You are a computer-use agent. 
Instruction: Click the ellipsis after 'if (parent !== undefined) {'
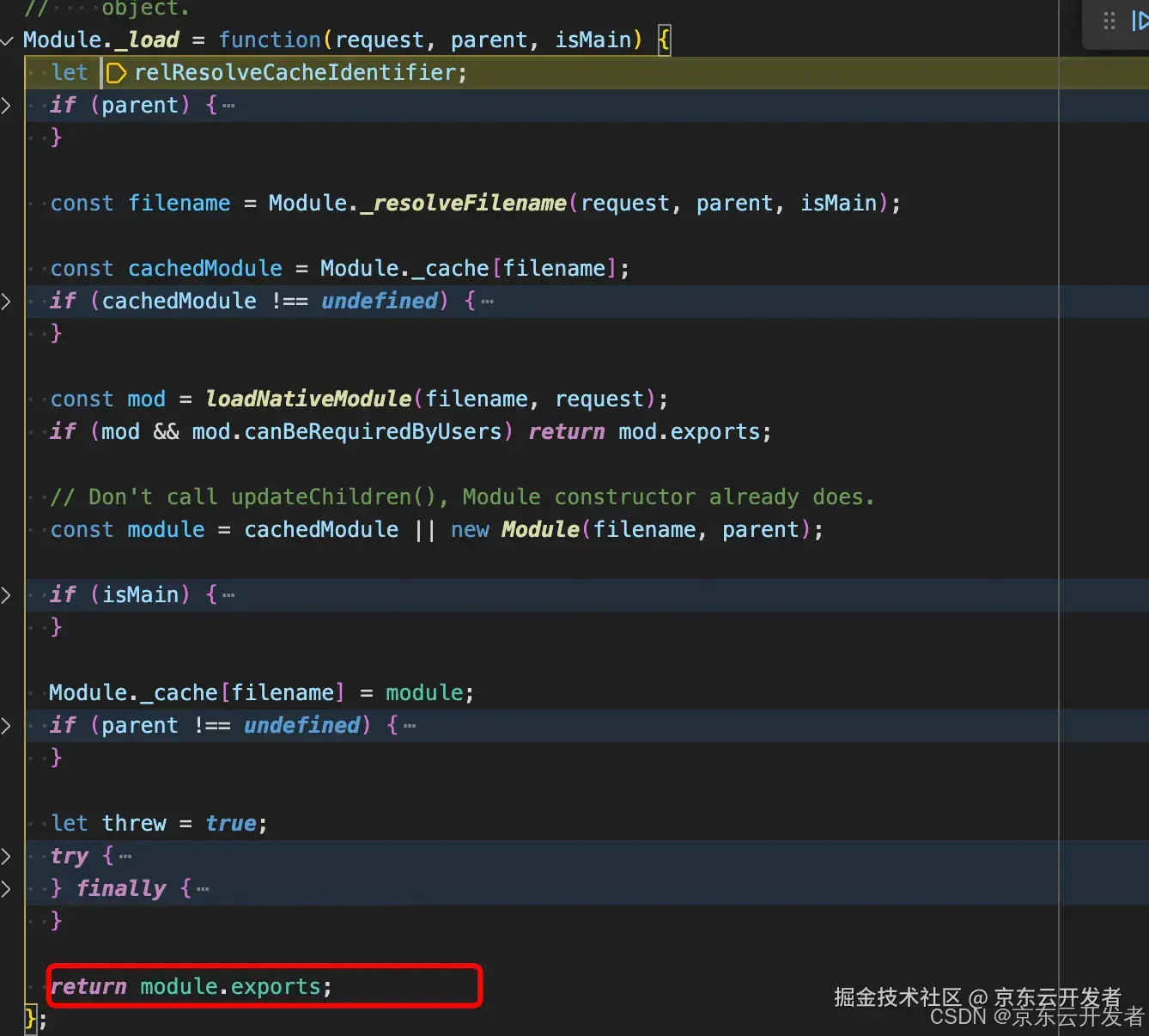(x=410, y=727)
